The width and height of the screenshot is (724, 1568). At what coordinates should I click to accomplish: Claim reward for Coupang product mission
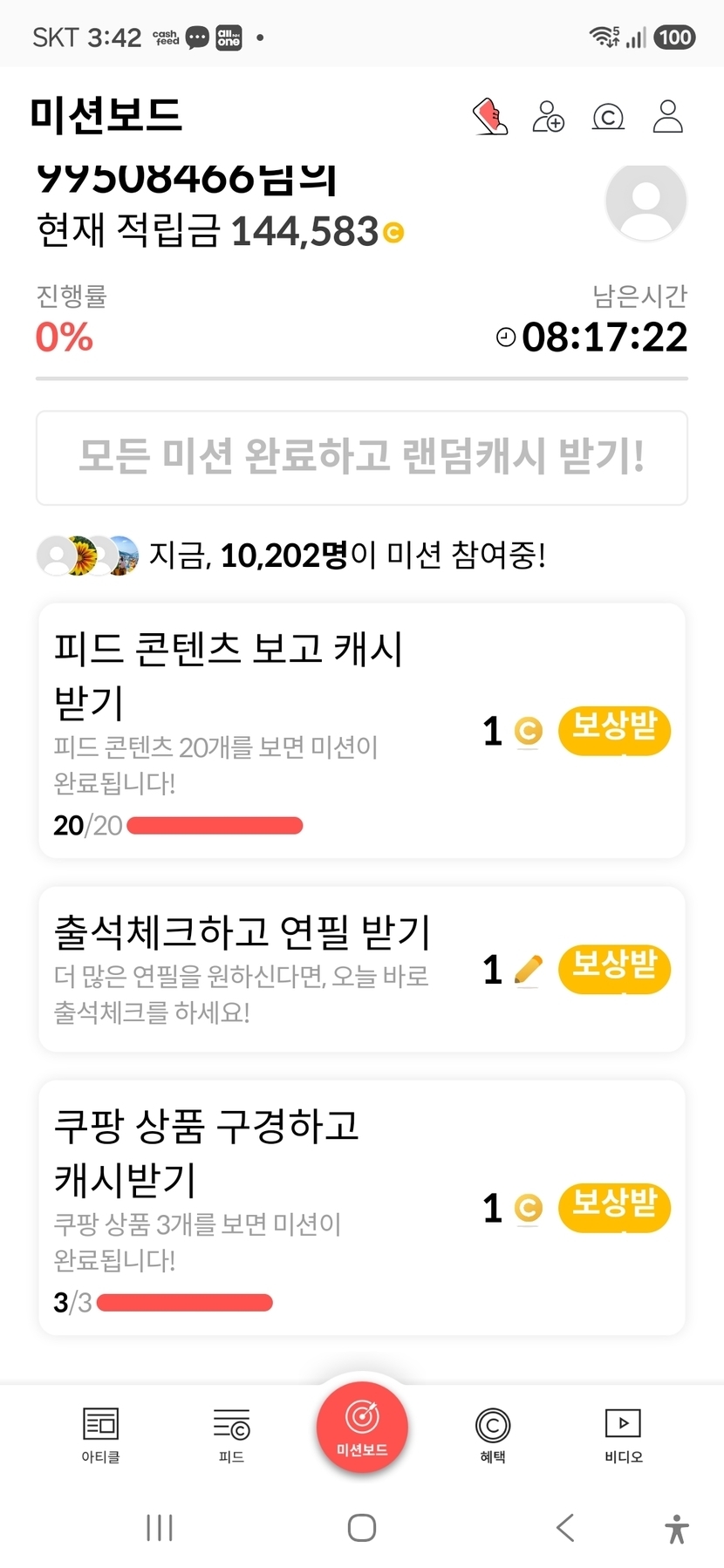(x=614, y=1208)
